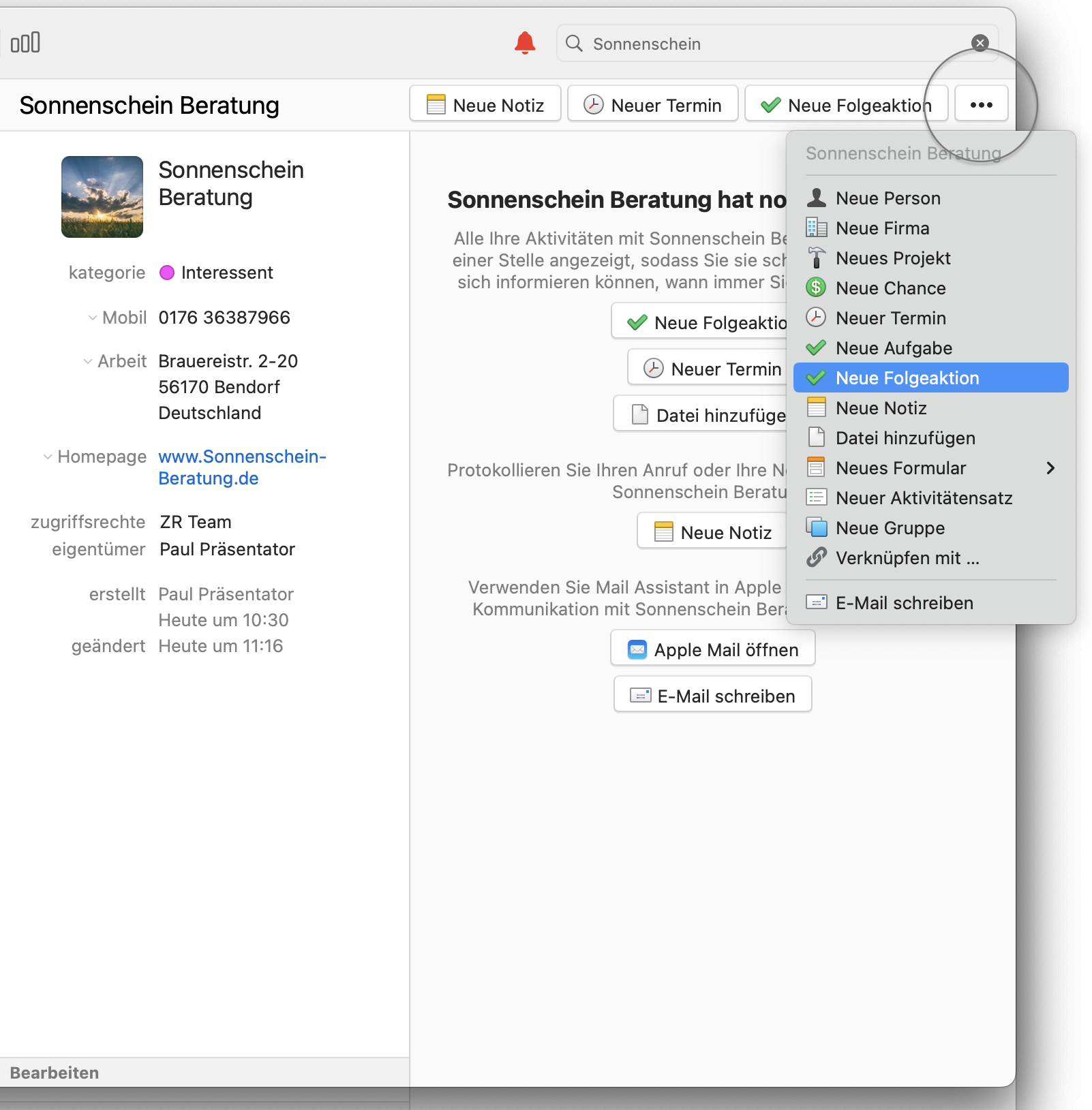Click the blue Neue Gruppe icon

pyautogui.click(x=816, y=528)
